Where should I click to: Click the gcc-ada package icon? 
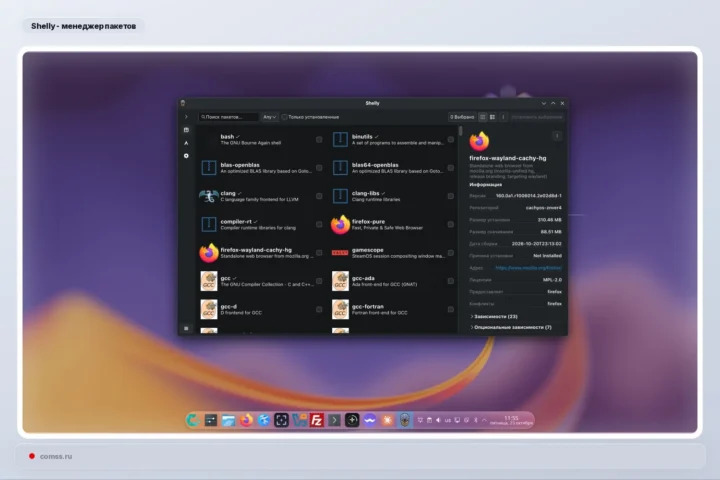point(340,281)
